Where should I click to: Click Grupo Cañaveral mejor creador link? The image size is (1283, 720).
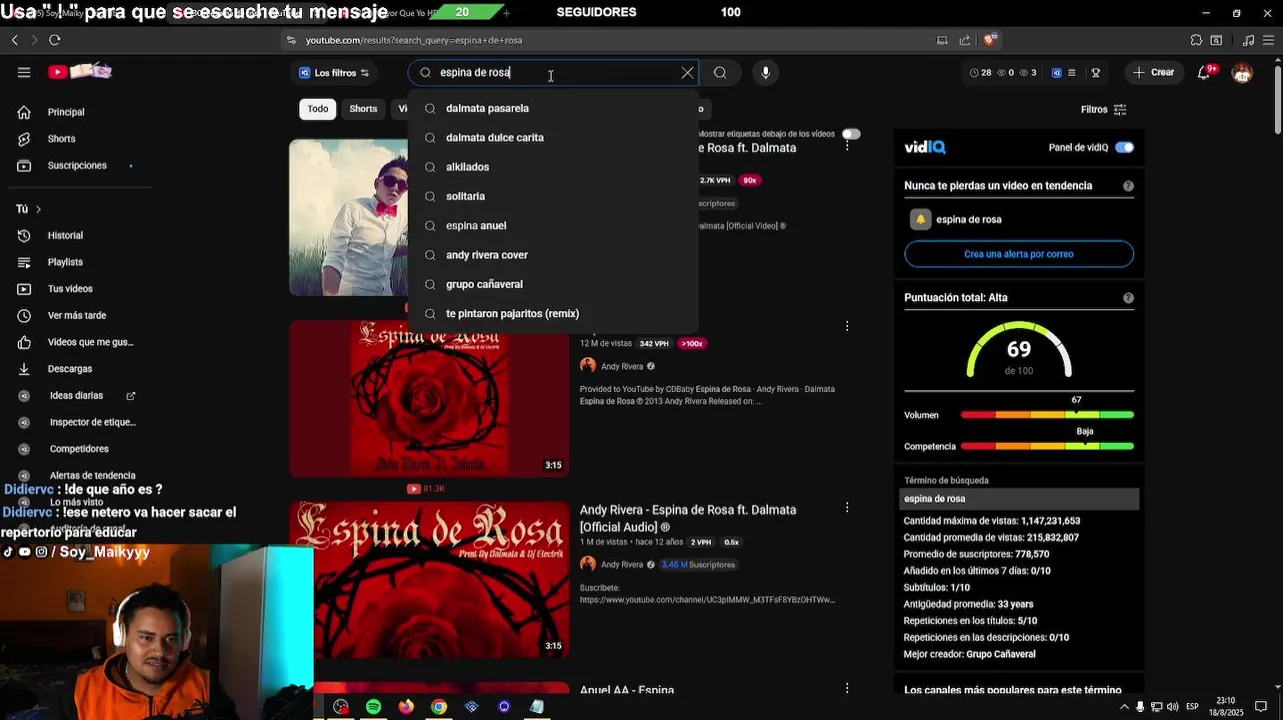point(1001,654)
